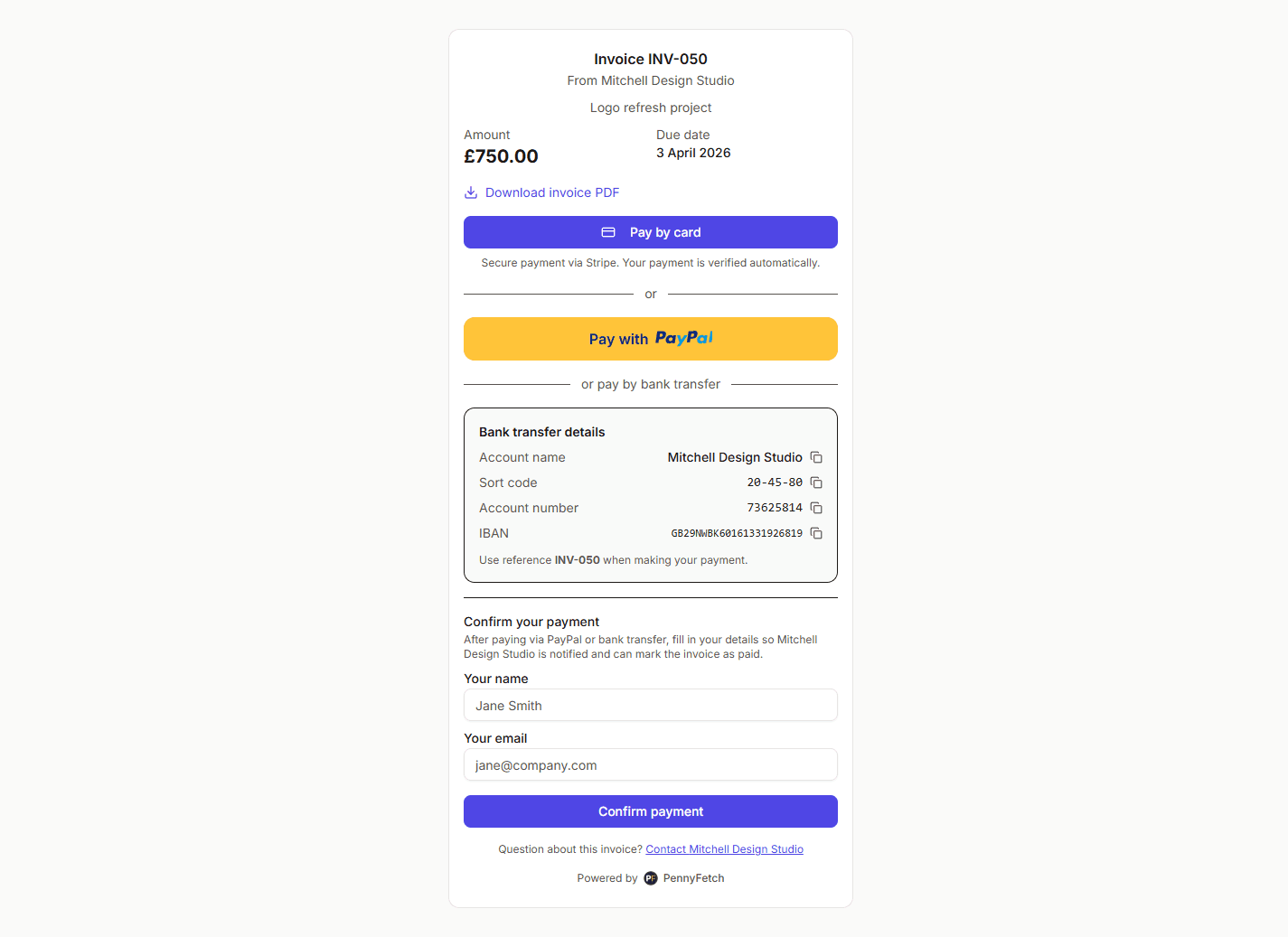The height and width of the screenshot is (937, 1288).
Task: Select the IBAN value GB29NWBK60161331926819
Action: 737,533
